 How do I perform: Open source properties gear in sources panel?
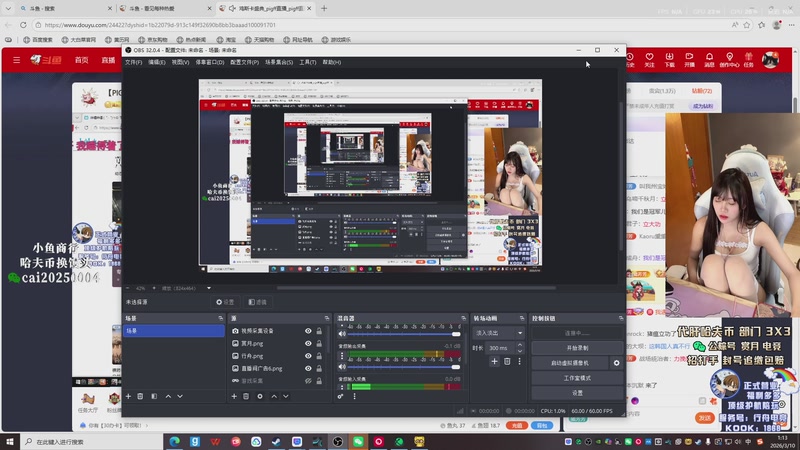pos(260,396)
